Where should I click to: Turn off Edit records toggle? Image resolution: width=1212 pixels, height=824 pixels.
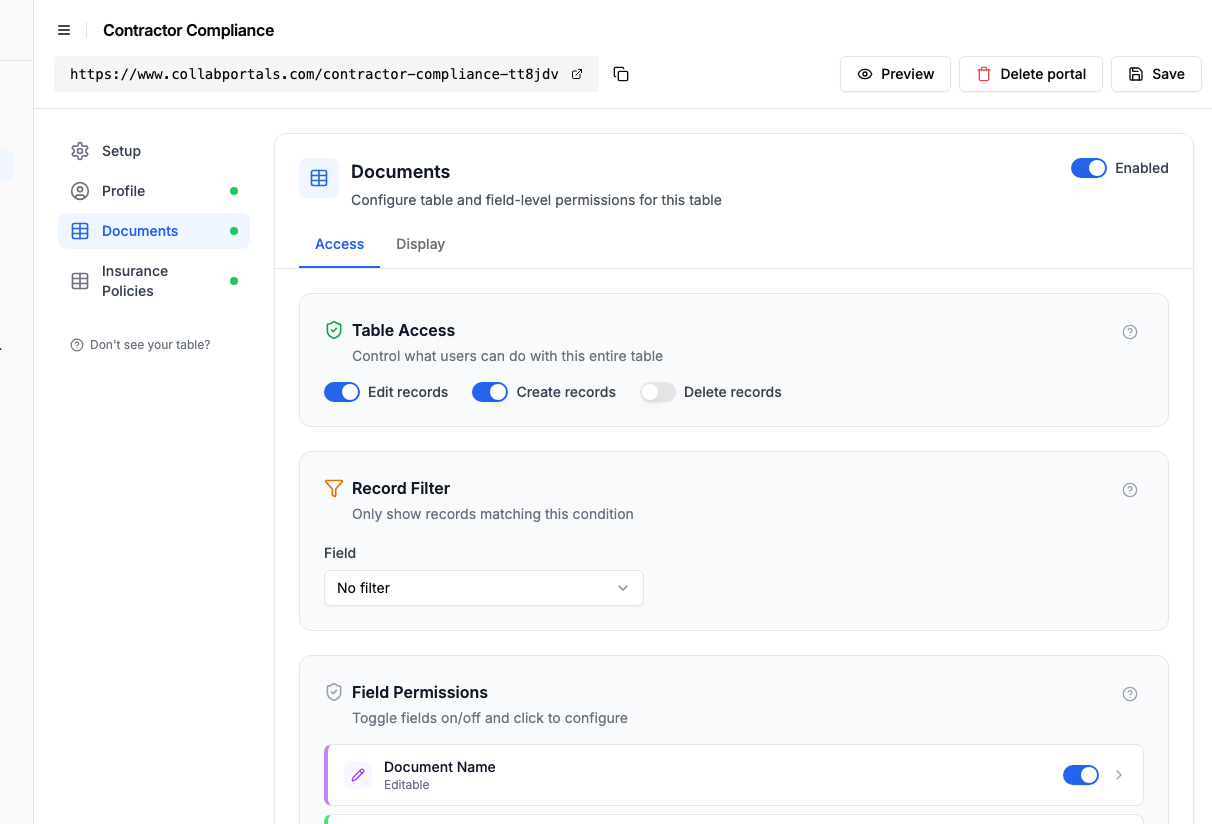pos(342,392)
